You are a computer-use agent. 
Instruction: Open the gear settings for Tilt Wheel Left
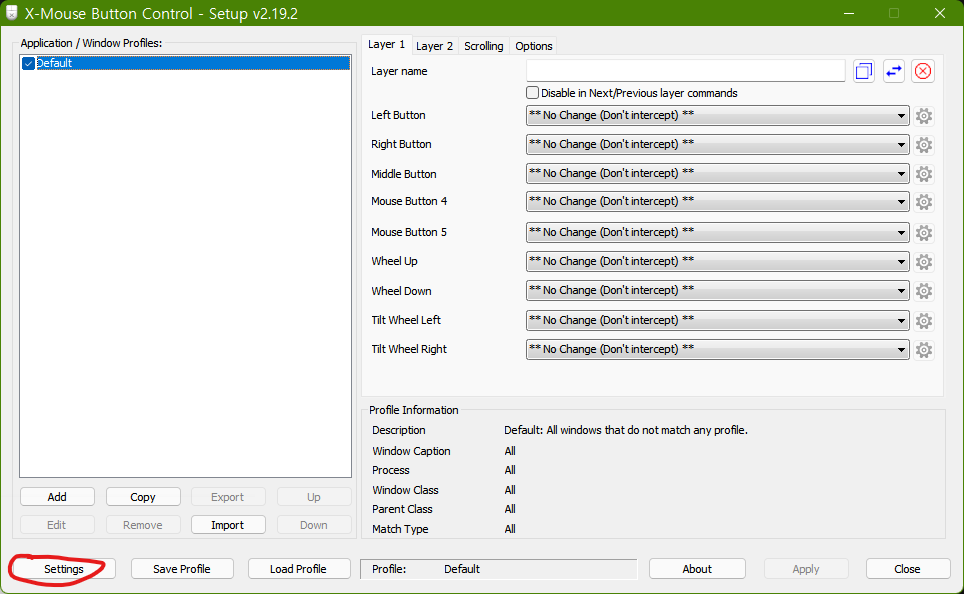click(x=924, y=320)
